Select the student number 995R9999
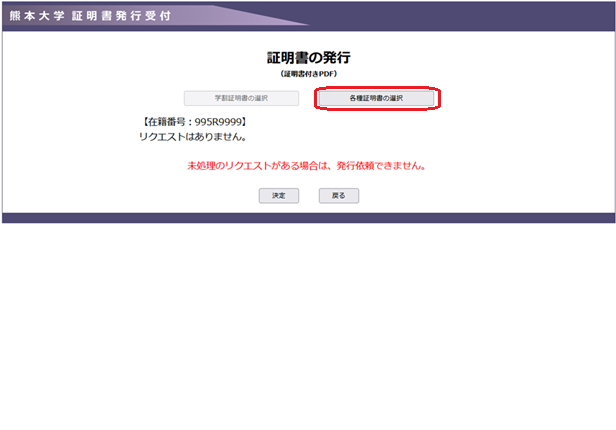 219,121
